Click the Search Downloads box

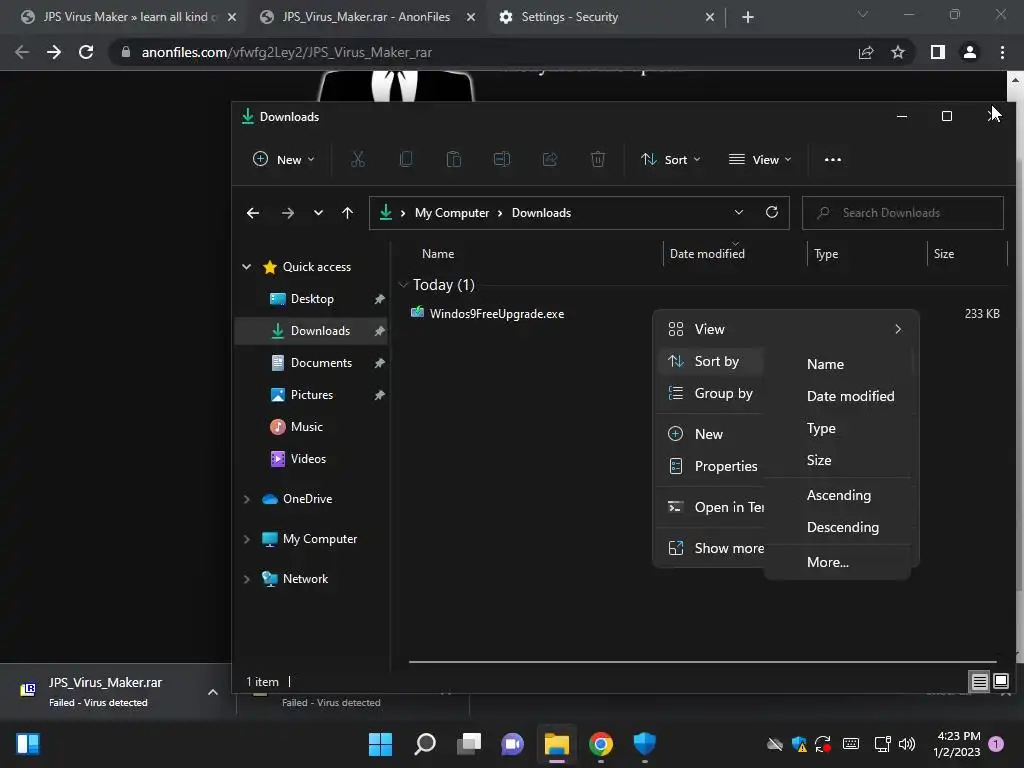point(903,213)
